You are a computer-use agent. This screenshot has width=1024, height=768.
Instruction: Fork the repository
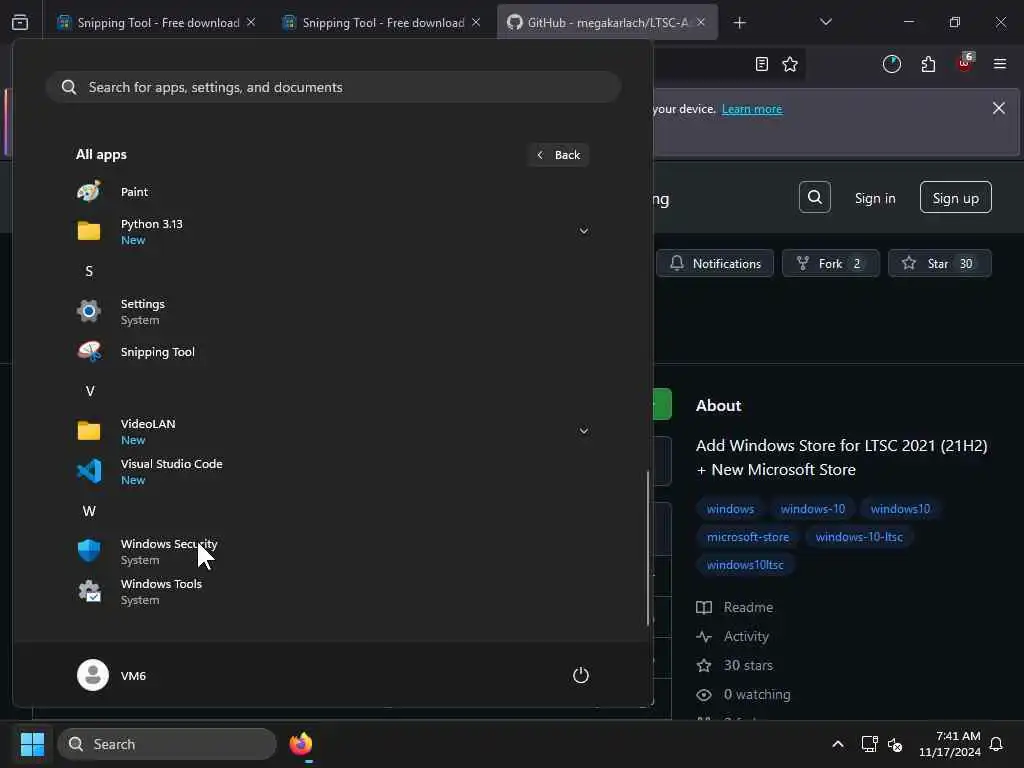click(x=831, y=263)
